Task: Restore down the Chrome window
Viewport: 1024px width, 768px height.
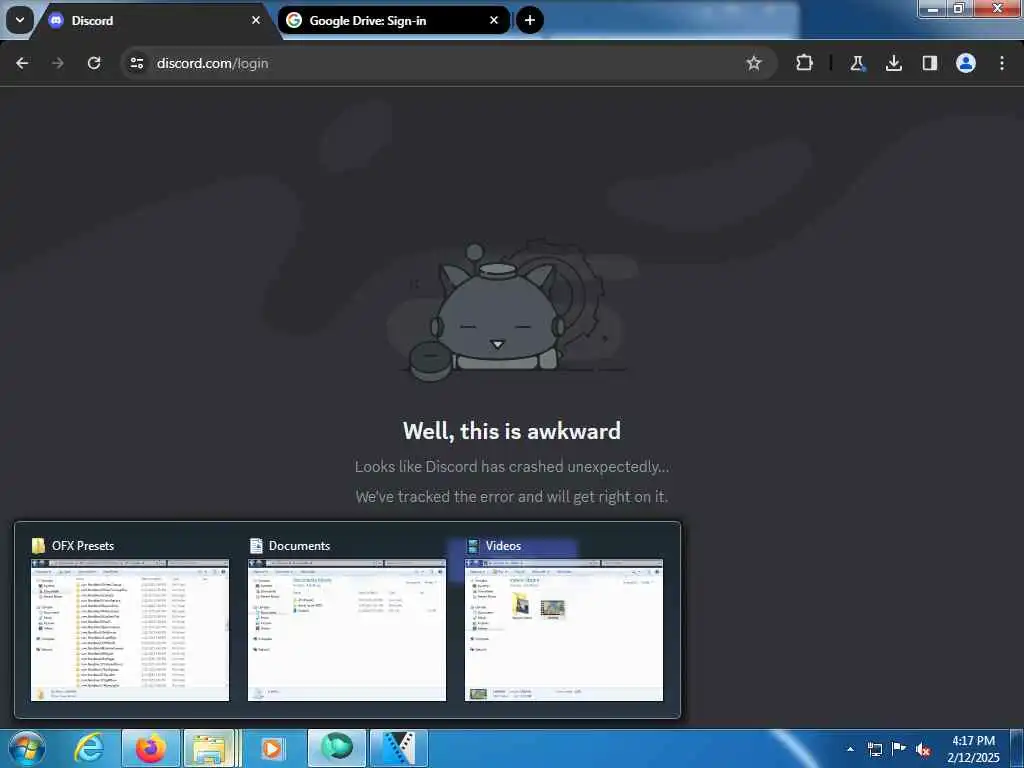Action: point(959,8)
